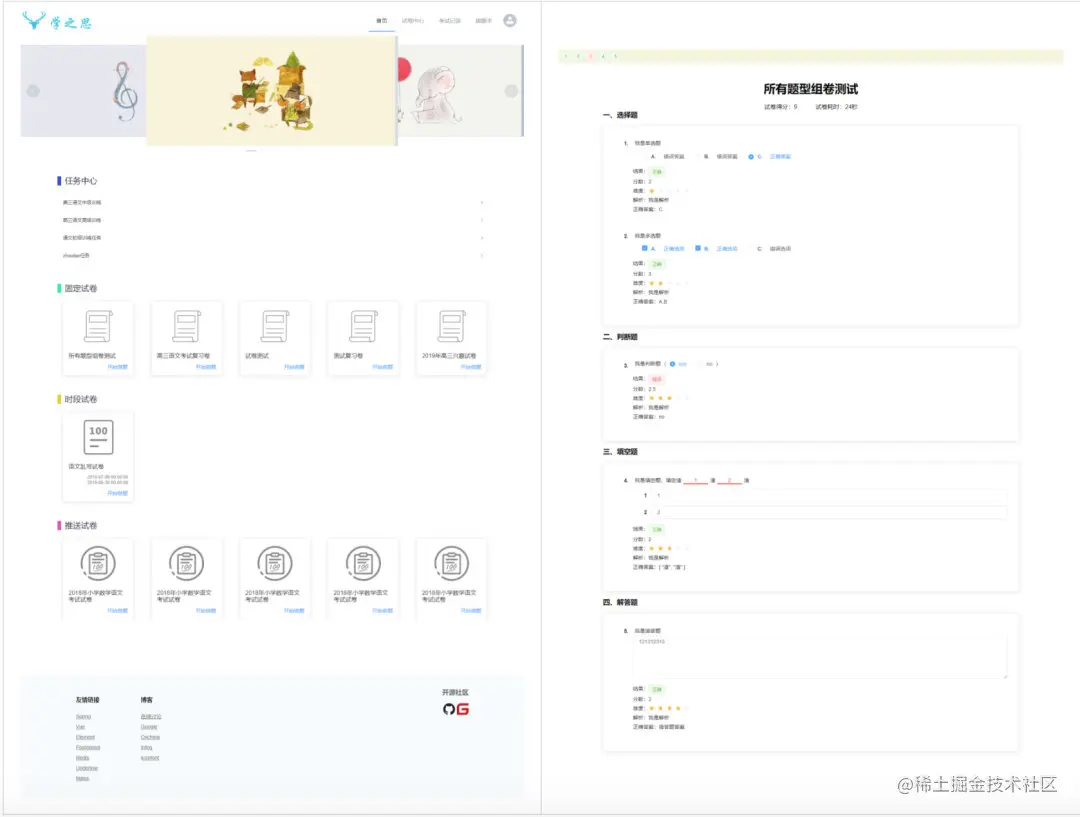Switch to the 试题中心 navigation tab
This screenshot has height=817, width=1080.
pos(413,20)
